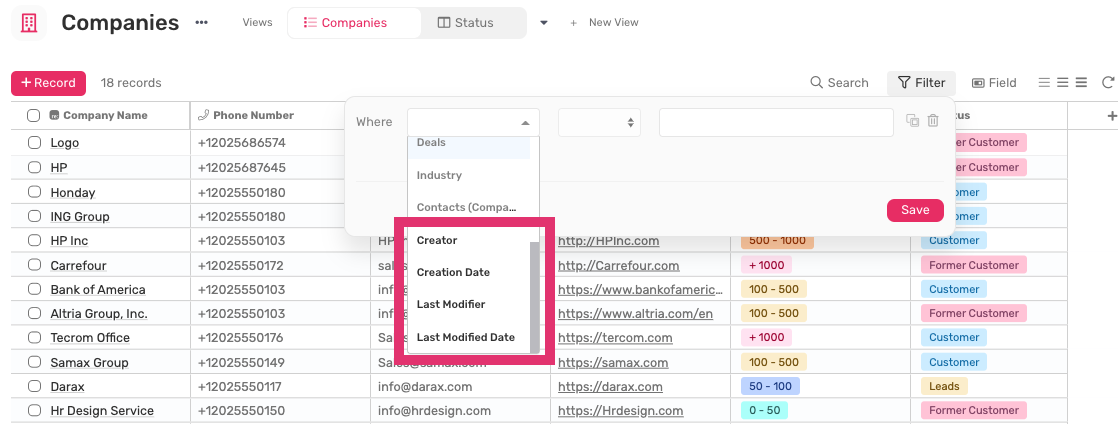Click info@darax.com email cell
1118x424 pixels.
[425, 387]
